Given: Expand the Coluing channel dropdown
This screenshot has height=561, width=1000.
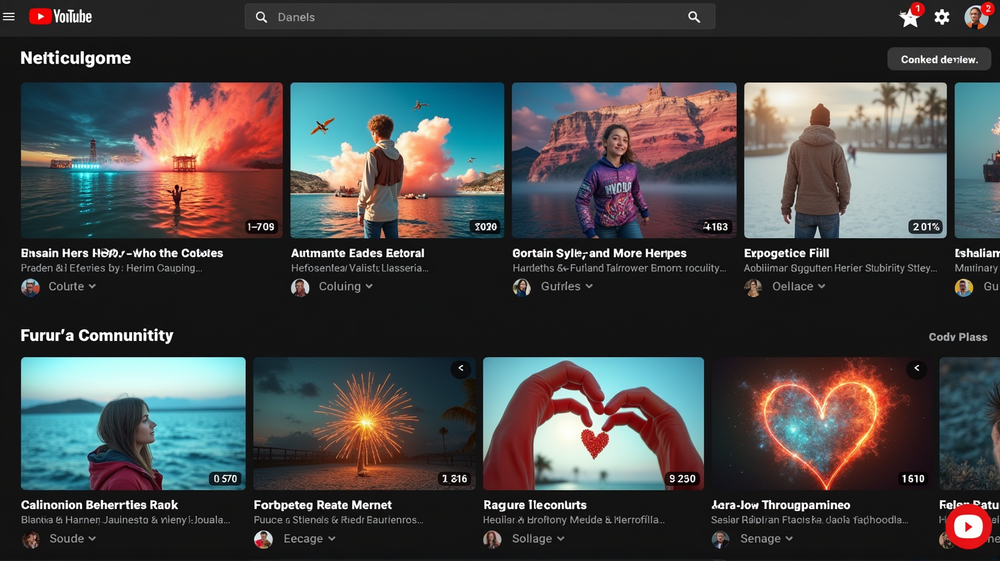Looking at the screenshot, I should [x=369, y=287].
